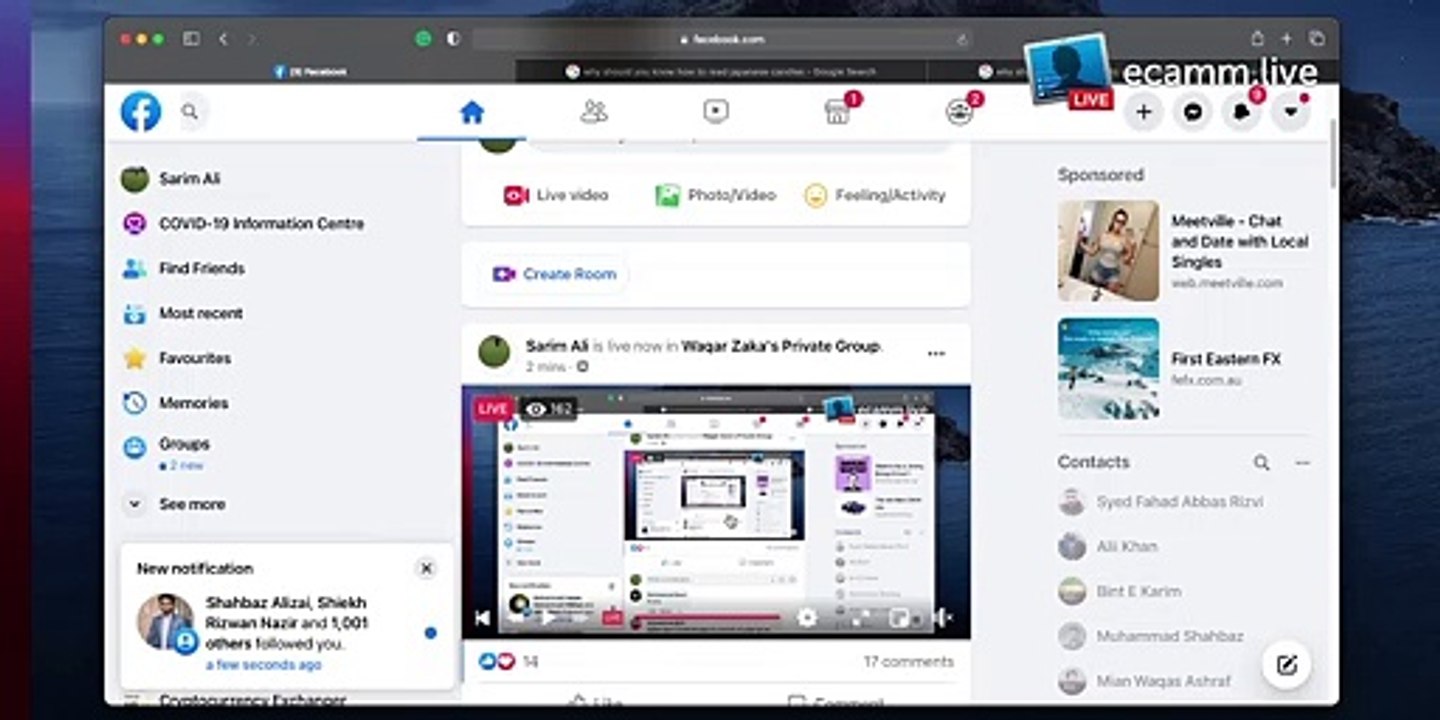Click the Safari sidebar toggle icon
Viewport: 1440px width, 720px height.
pos(191,39)
